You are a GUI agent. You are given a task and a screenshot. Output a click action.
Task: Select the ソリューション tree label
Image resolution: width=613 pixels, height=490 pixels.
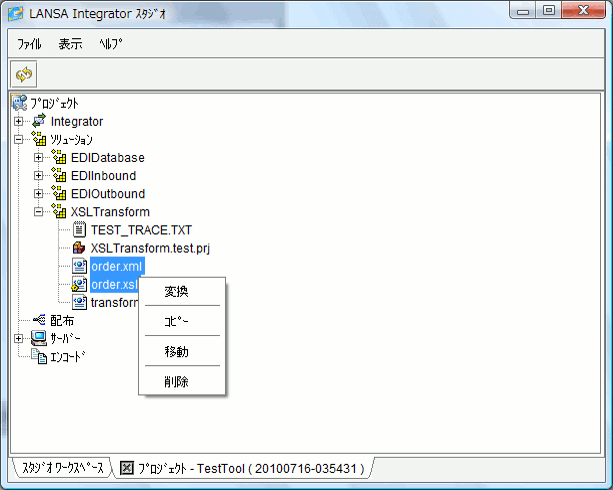tap(72, 140)
